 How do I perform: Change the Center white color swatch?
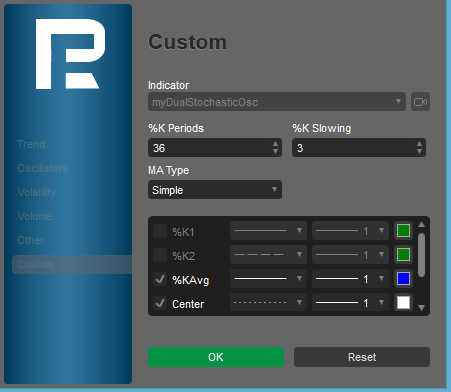coord(403,303)
